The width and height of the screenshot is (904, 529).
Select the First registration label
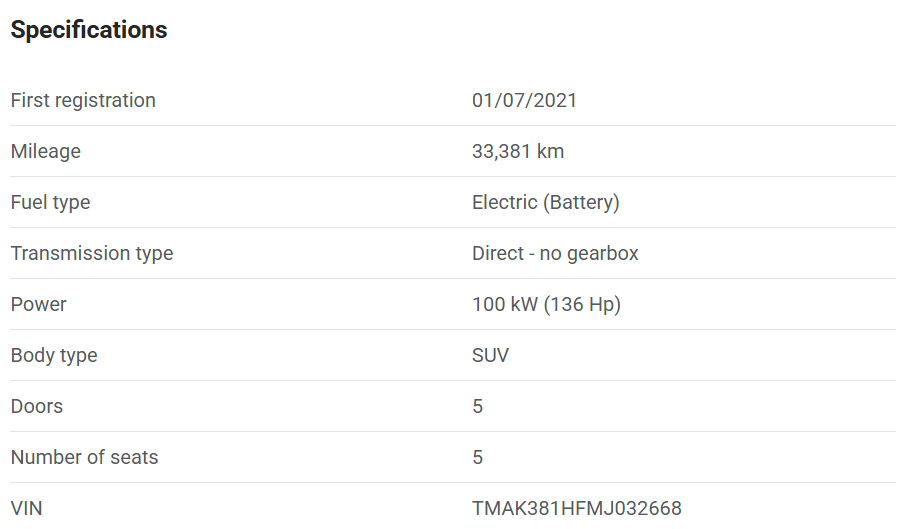[x=83, y=100]
